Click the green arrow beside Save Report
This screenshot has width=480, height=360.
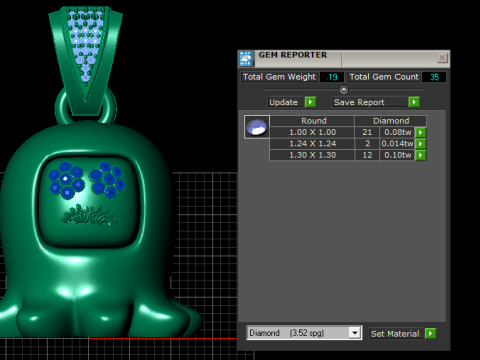point(414,102)
